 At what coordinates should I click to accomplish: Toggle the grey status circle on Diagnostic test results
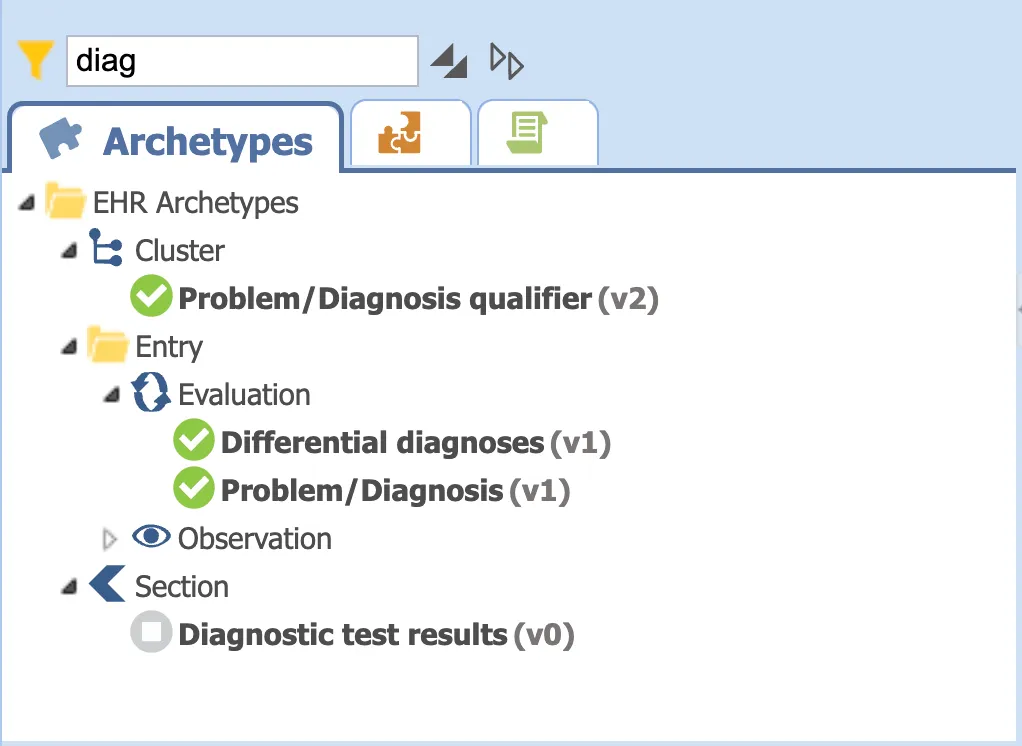pyautogui.click(x=149, y=632)
